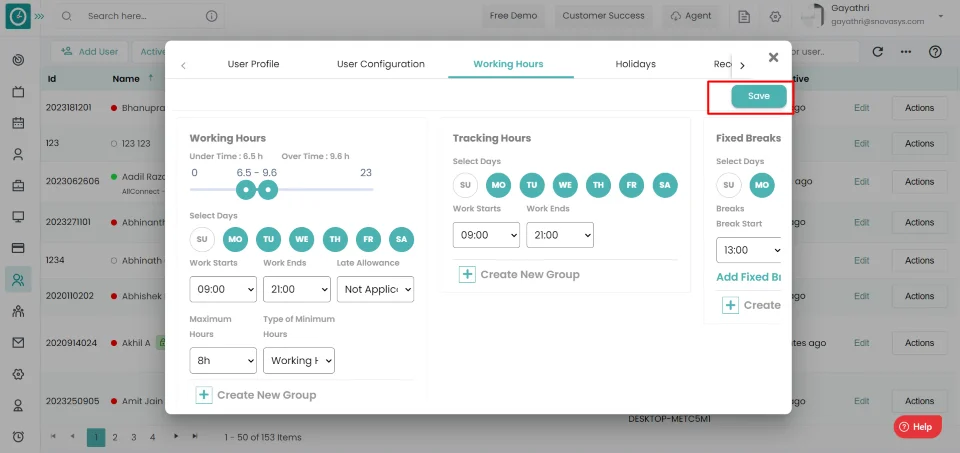Open the settings gear in top bar
The image size is (960, 453).
tap(775, 17)
